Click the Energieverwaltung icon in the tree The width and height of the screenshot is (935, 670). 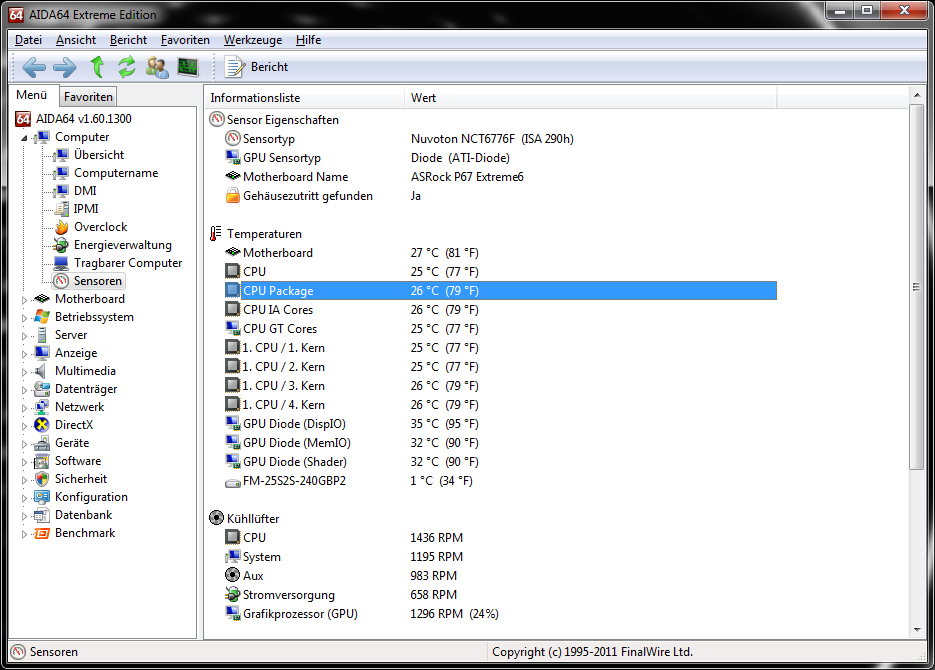61,245
